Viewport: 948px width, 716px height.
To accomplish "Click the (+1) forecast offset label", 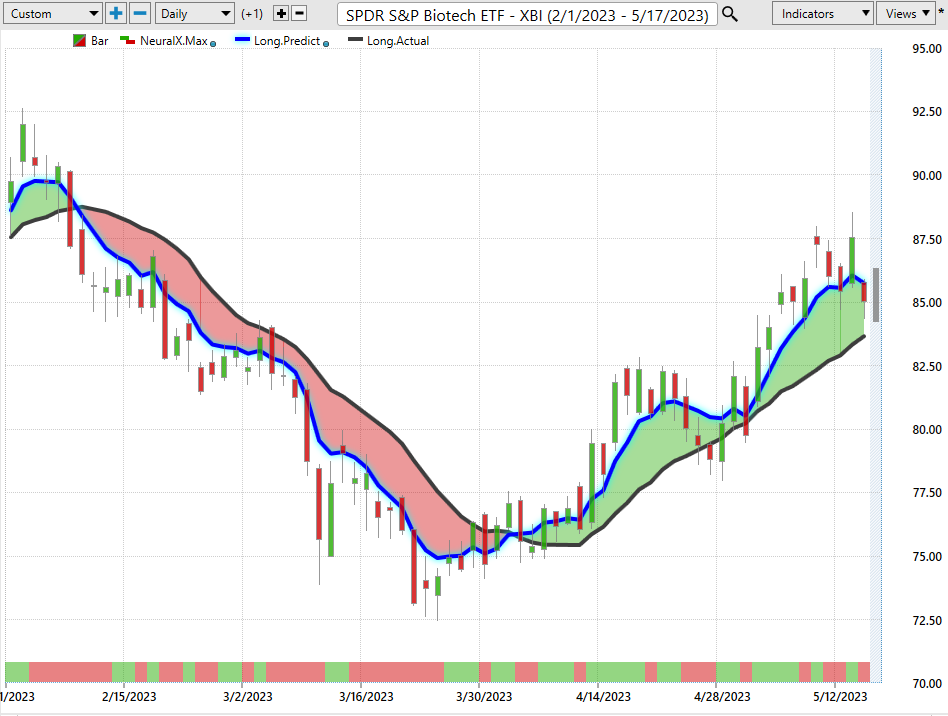I will (x=252, y=14).
